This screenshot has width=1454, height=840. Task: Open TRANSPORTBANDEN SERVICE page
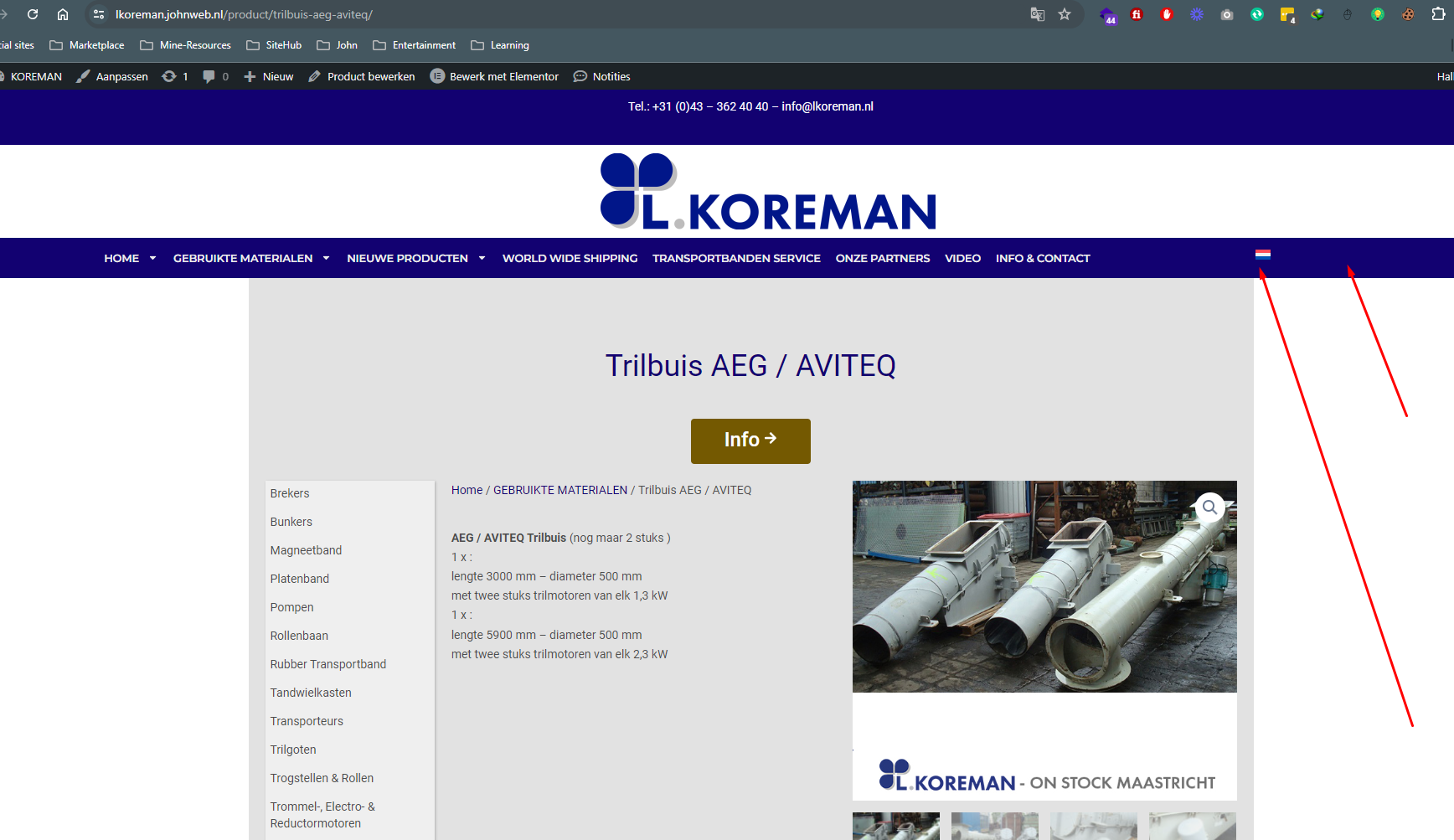(736, 258)
